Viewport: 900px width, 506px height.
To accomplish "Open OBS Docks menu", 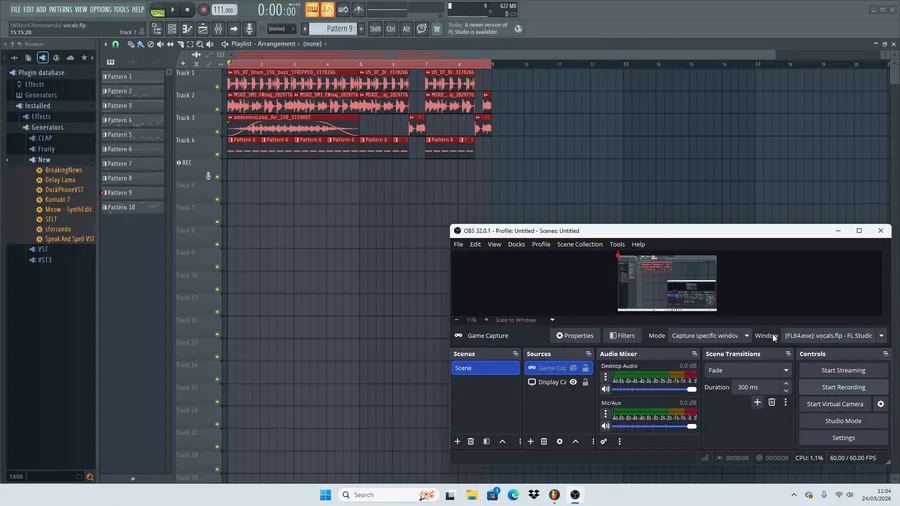I will (x=516, y=244).
